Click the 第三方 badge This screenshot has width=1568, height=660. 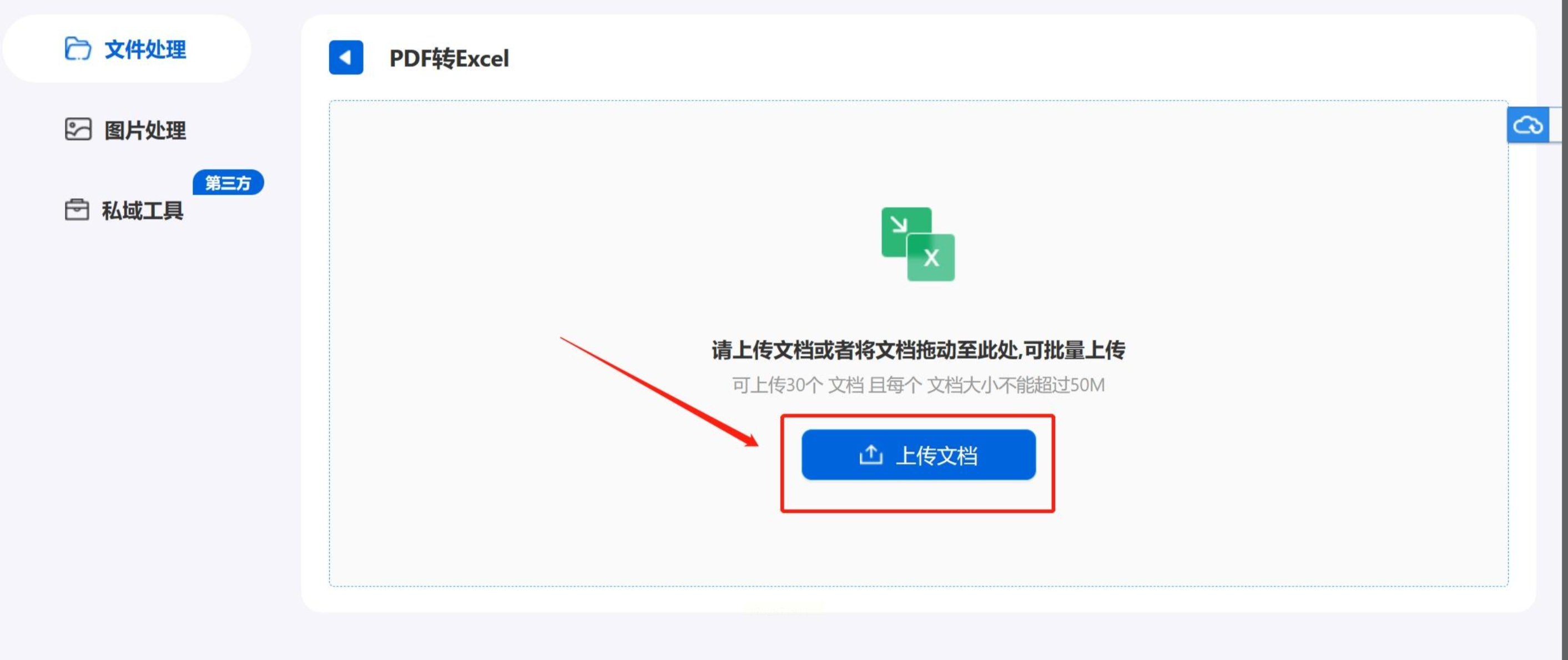point(228,182)
